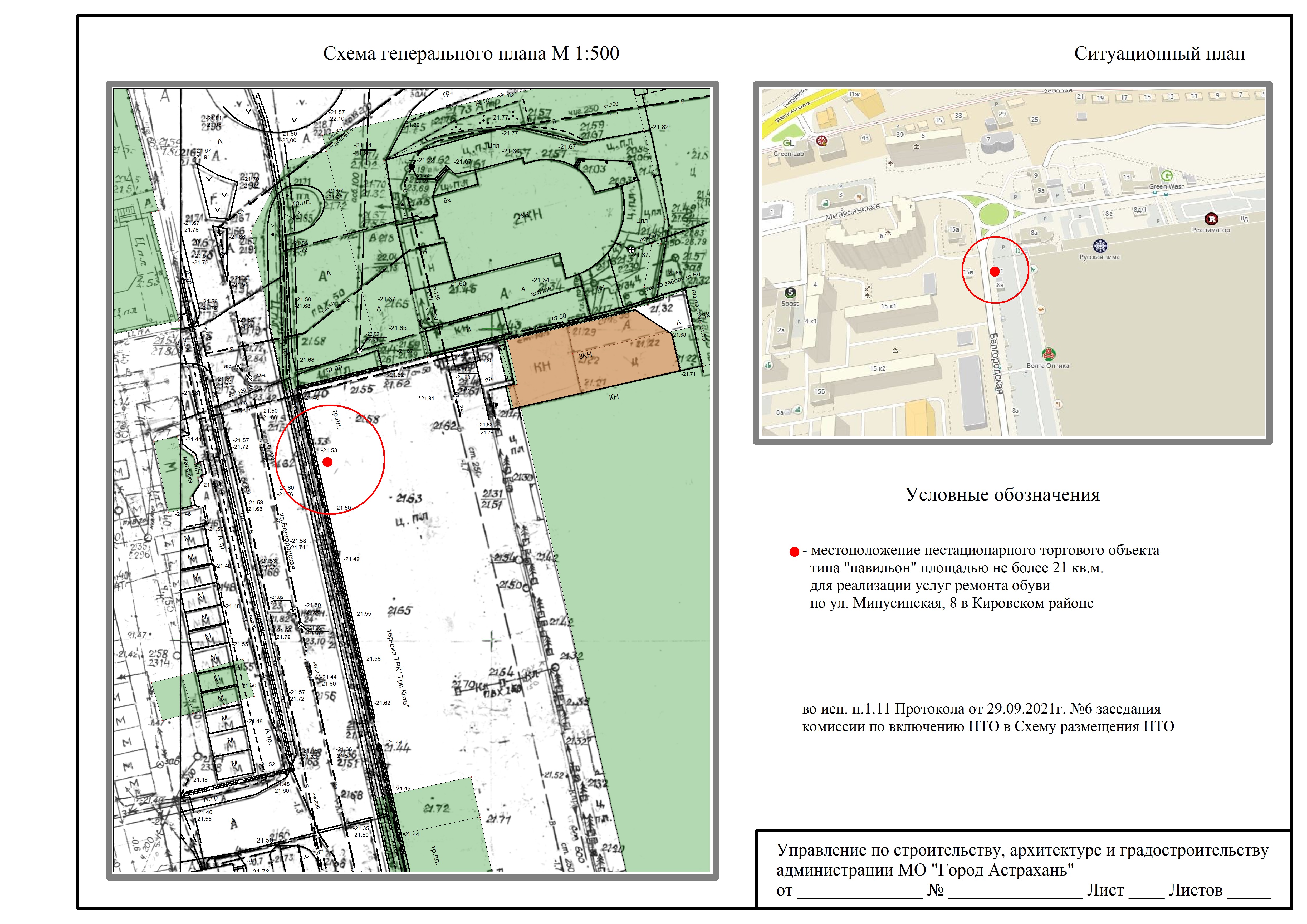Click the coffee cup map icon
This screenshot has width=1307, height=924.
pos(1041,310)
